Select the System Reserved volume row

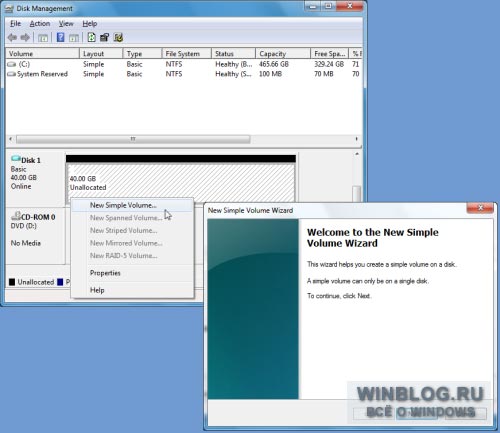(184, 74)
